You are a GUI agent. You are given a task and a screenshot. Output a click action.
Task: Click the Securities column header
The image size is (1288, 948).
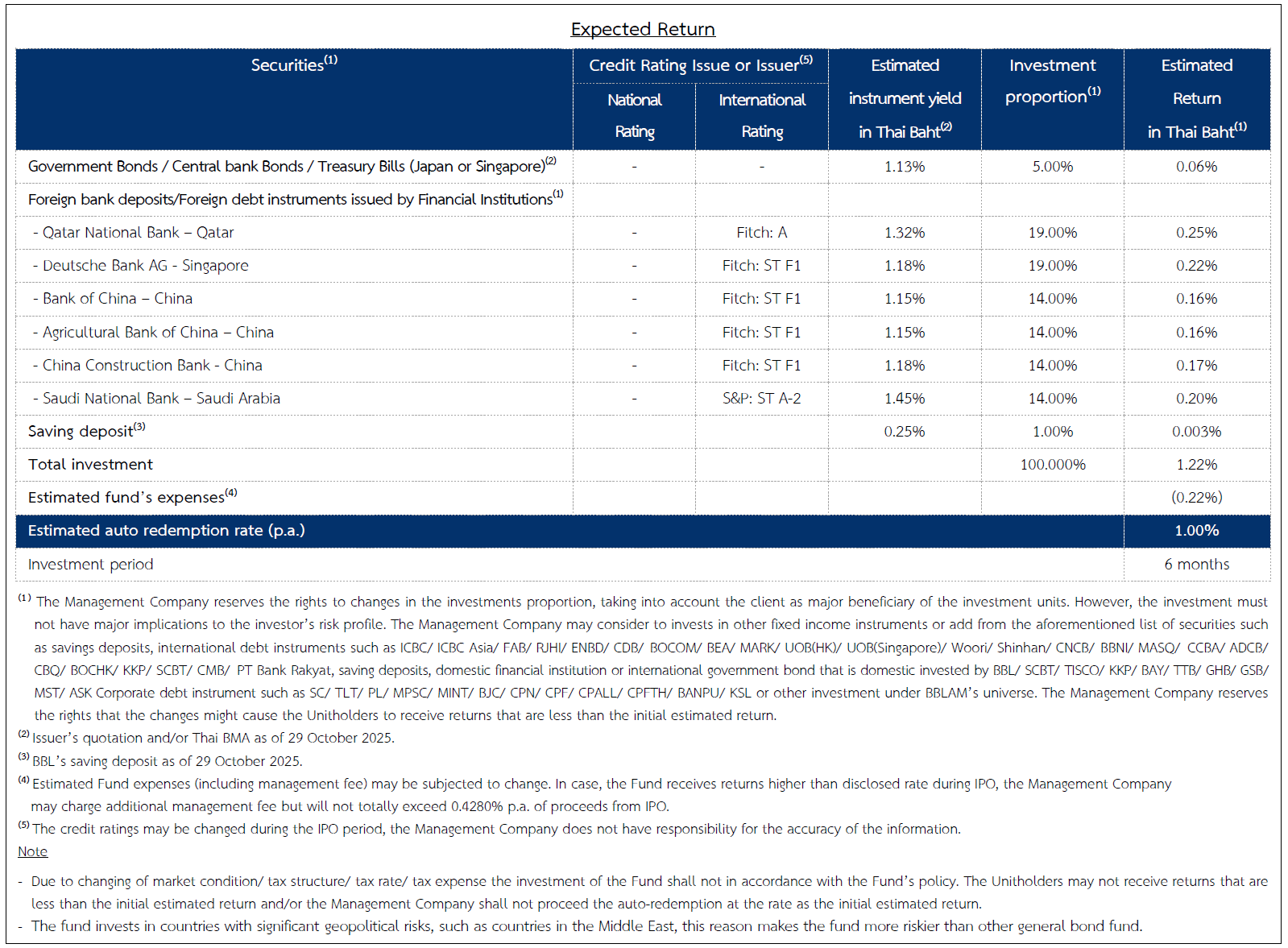[293, 65]
